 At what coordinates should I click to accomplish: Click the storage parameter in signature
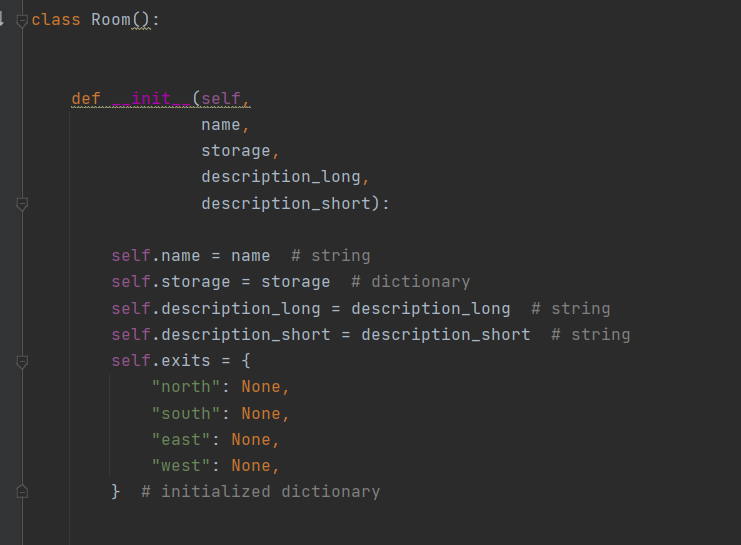click(x=236, y=151)
